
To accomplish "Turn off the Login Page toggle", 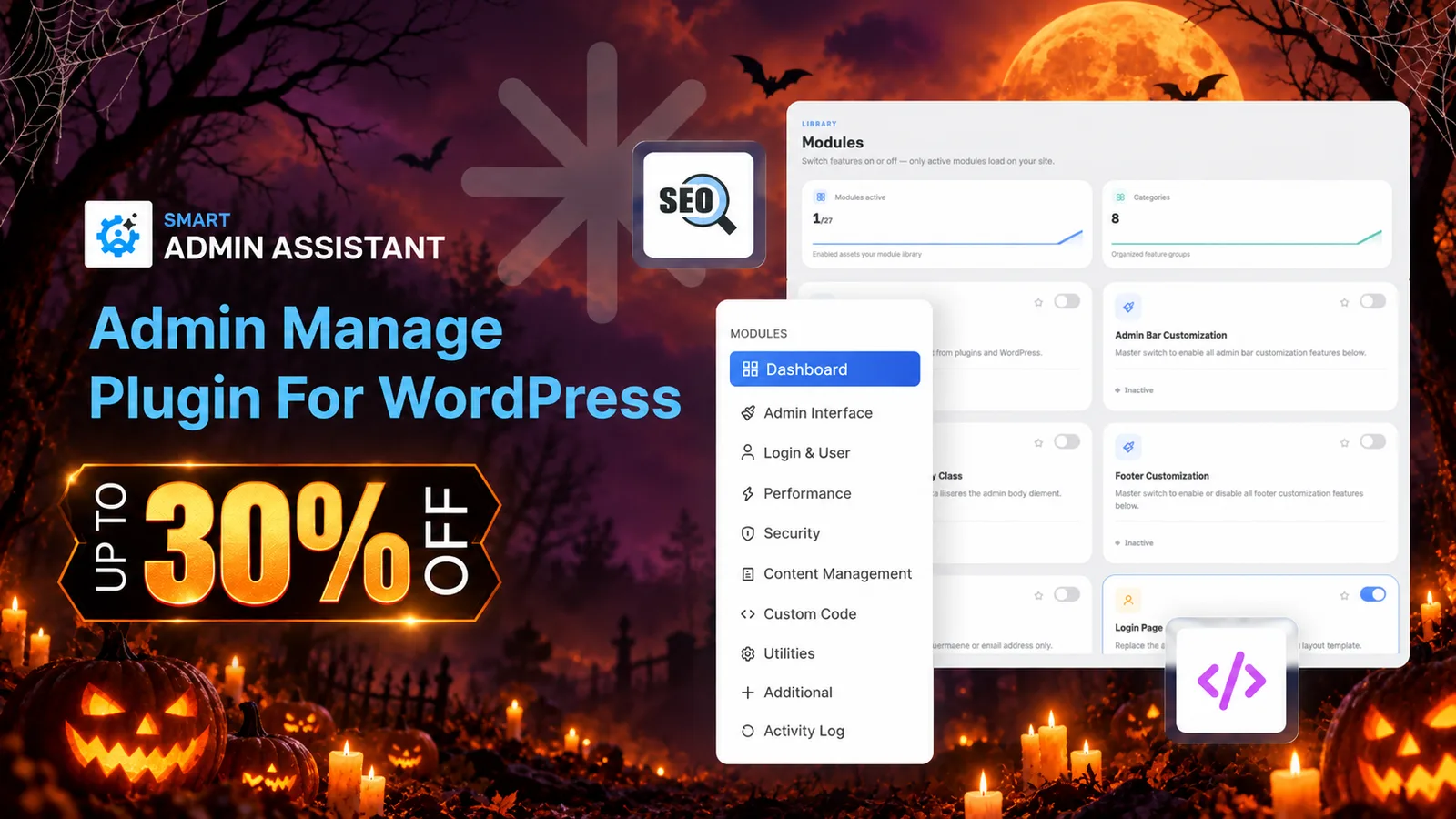I will click(1372, 594).
